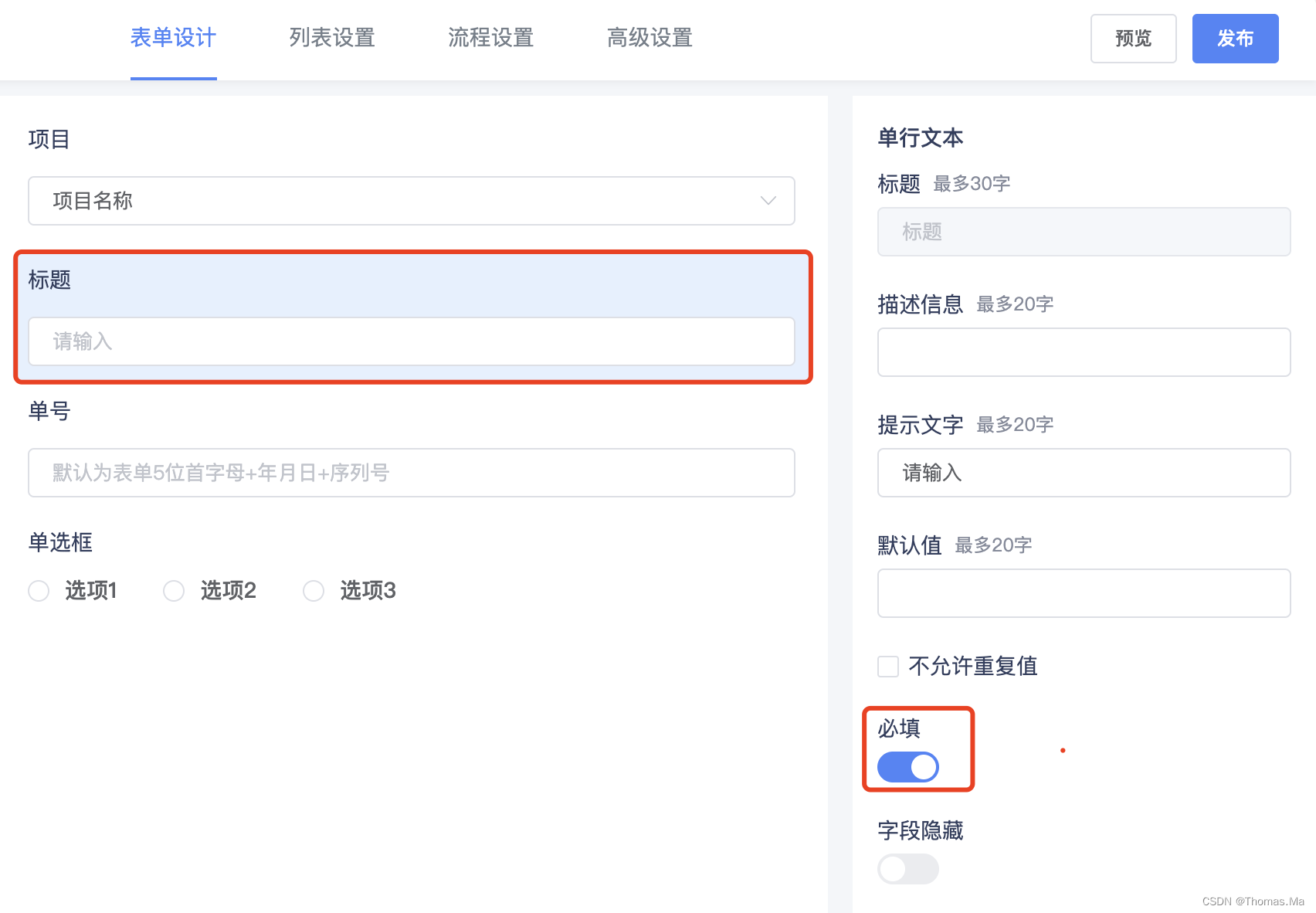Enable the 字段隐藏 switch
The image size is (1316, 913).
pos(908,869)
